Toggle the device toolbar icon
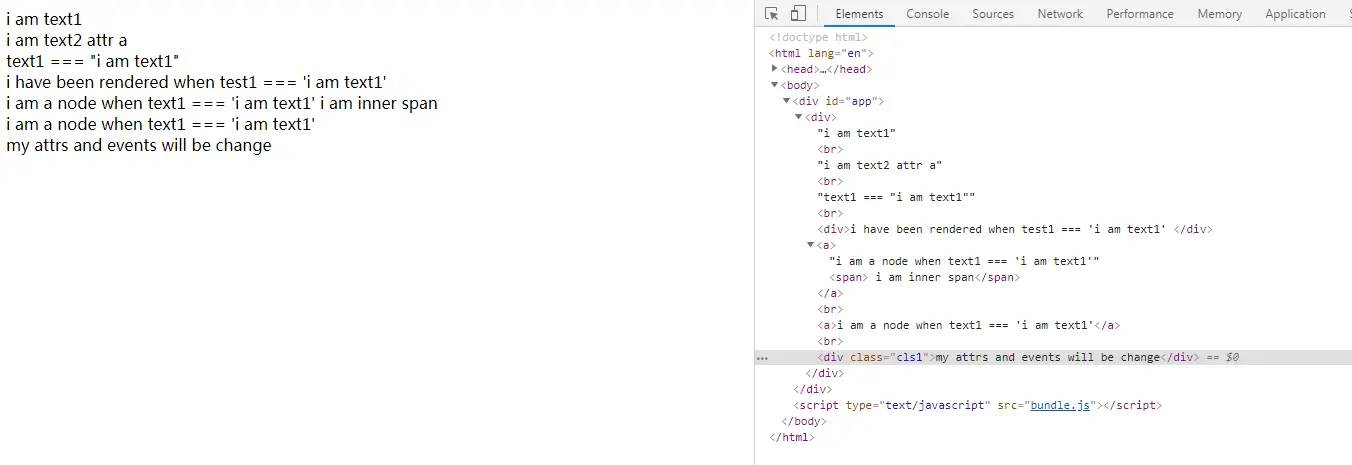This screenshot has width=1352, height=465. 798,14
